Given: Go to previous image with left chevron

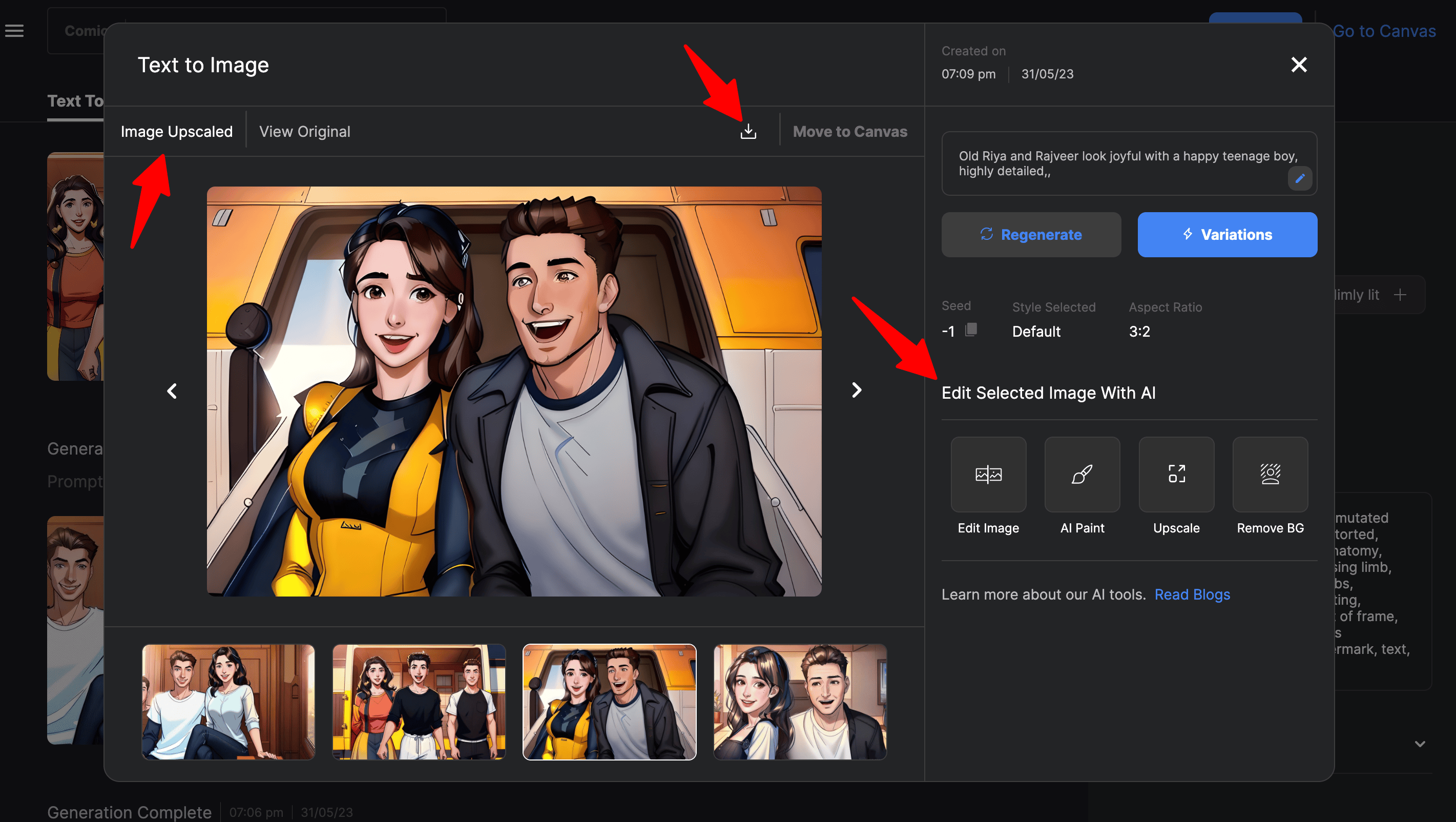Looking at the screenshot, I should tap(172, 391).
